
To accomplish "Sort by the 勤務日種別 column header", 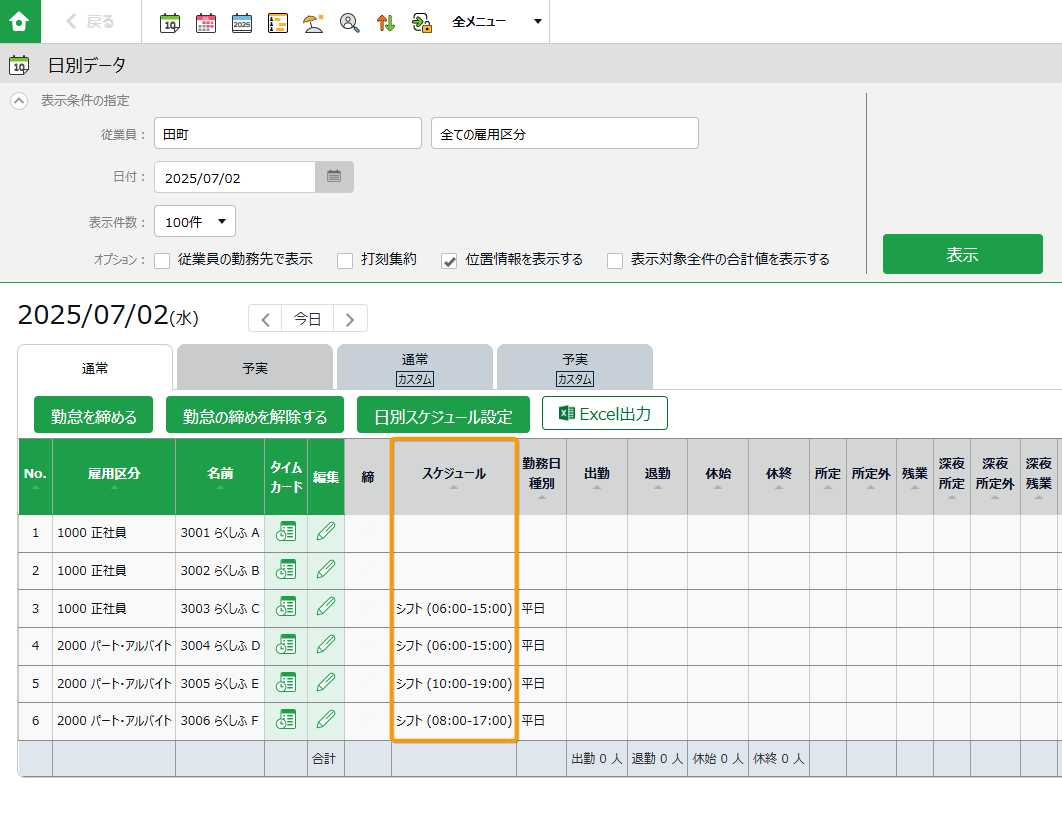I will click(541, 477).
